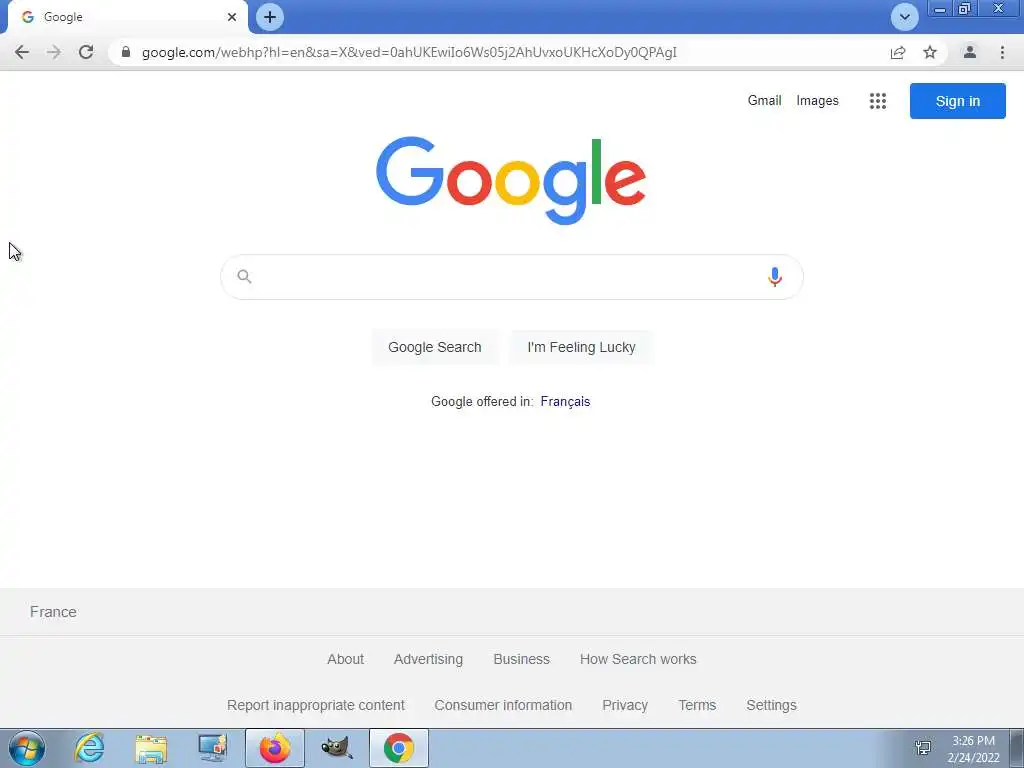Open Windows Explorer folder on taskbar
The height and width of the screenshot is (768, 1024).
(x=150, y=748)
